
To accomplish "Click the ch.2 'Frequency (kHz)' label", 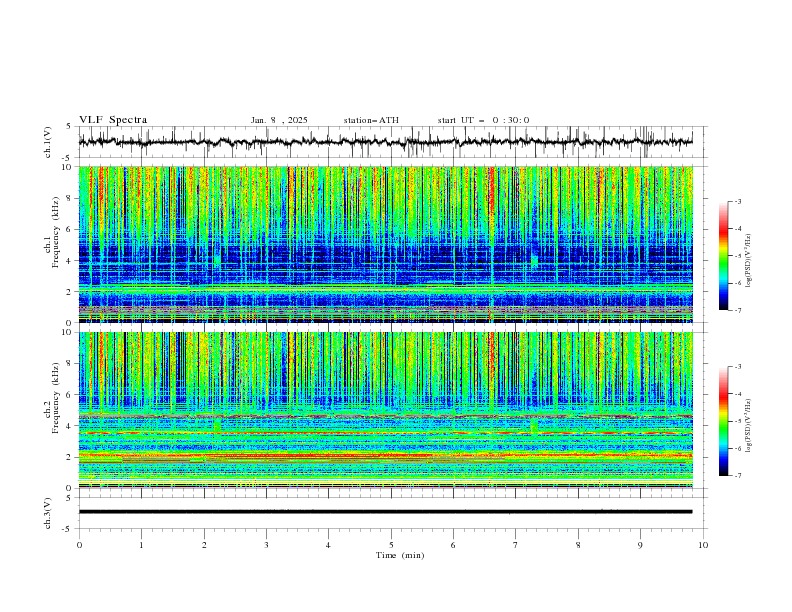I will 56,399.
